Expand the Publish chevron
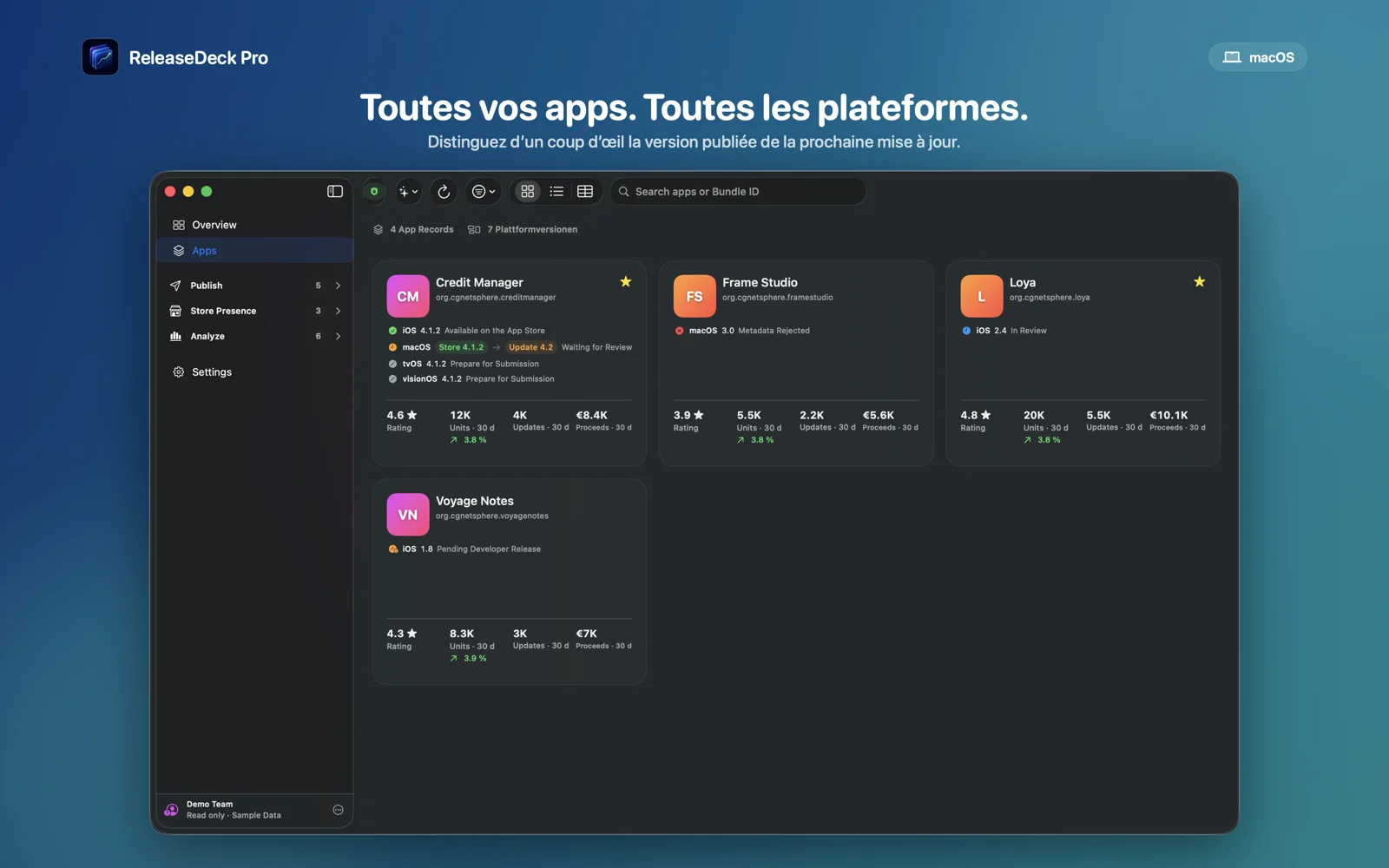 (338, 285)
